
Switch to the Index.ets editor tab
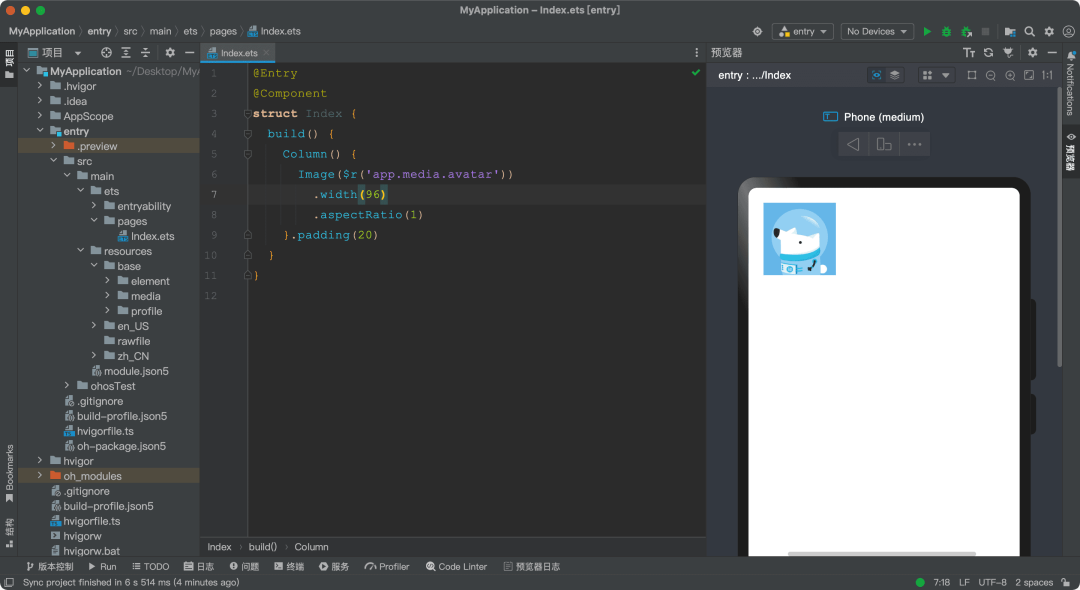click(x=238, y=53)
